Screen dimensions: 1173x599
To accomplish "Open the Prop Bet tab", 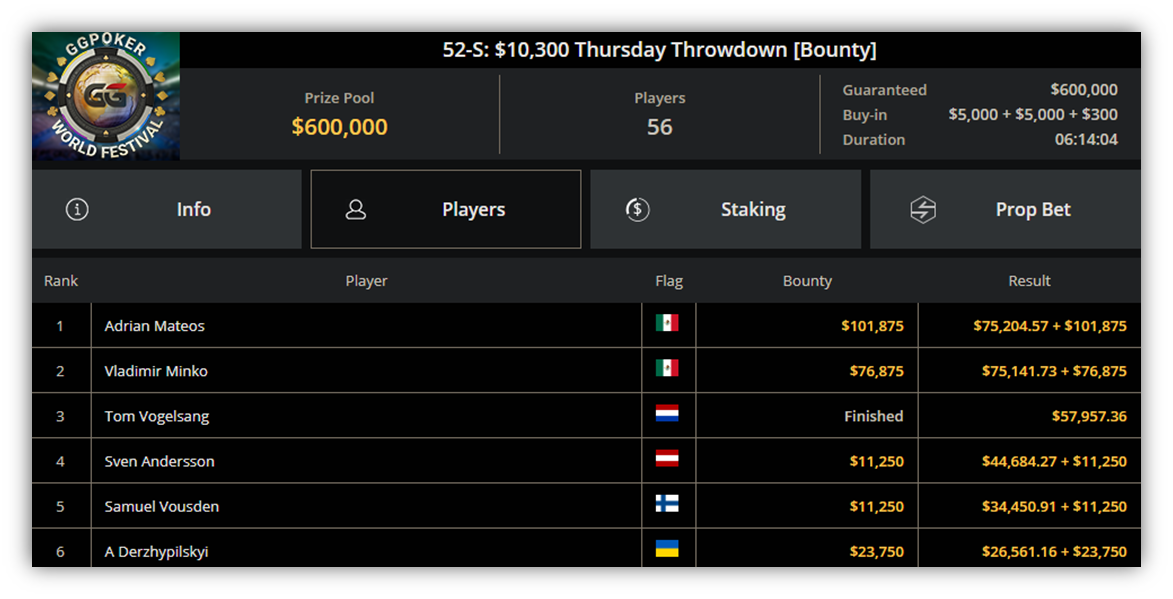I will 1005,209.
